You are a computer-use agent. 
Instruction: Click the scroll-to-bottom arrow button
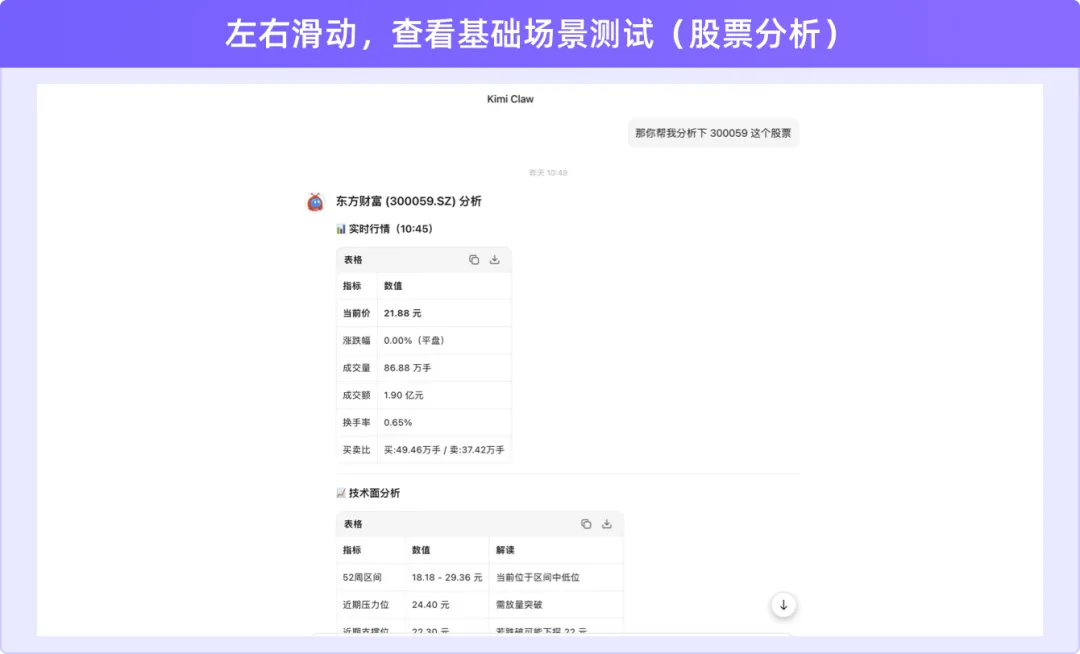click(783, 605)
